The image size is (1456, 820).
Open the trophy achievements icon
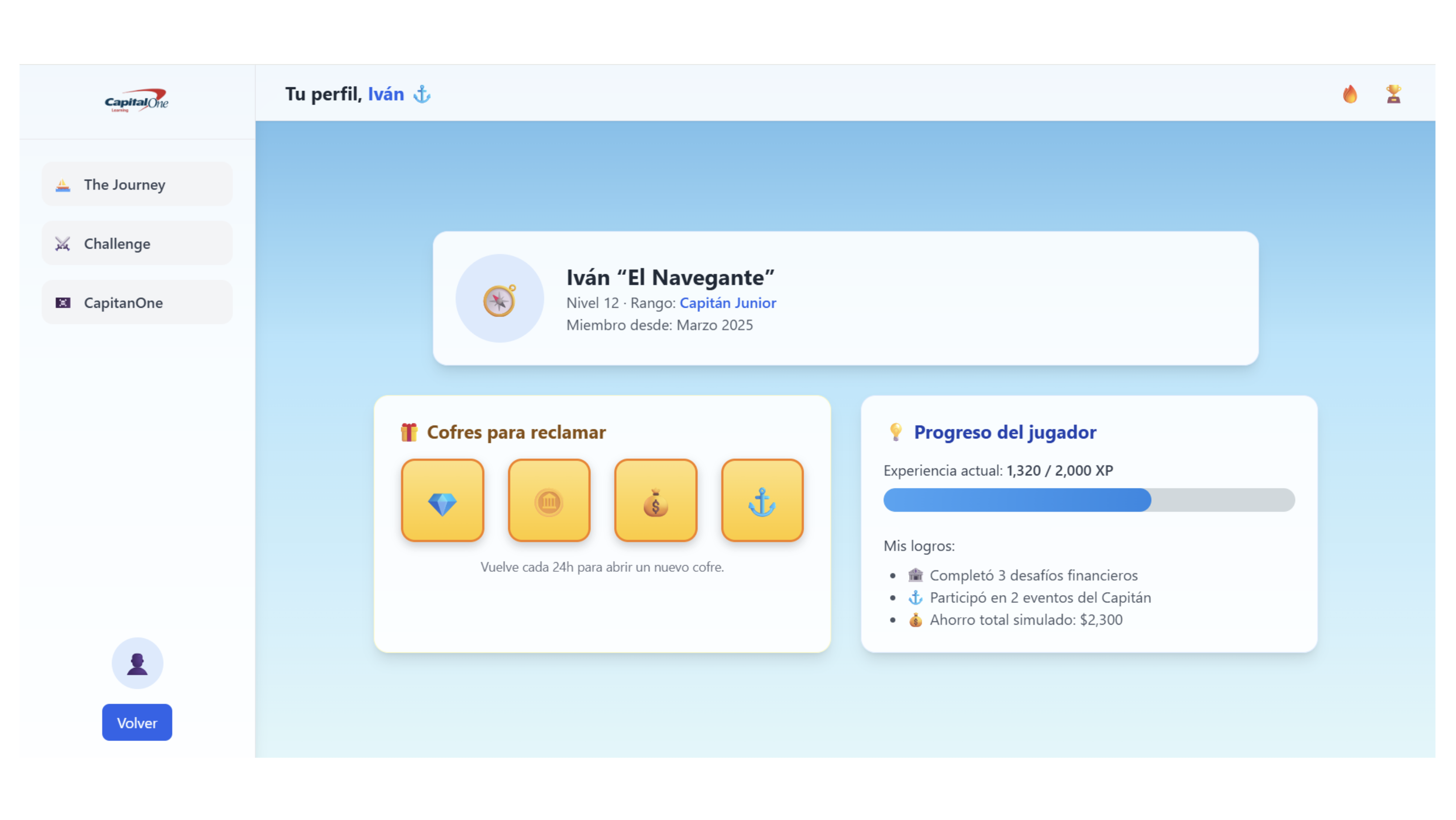click(1393, 94)
